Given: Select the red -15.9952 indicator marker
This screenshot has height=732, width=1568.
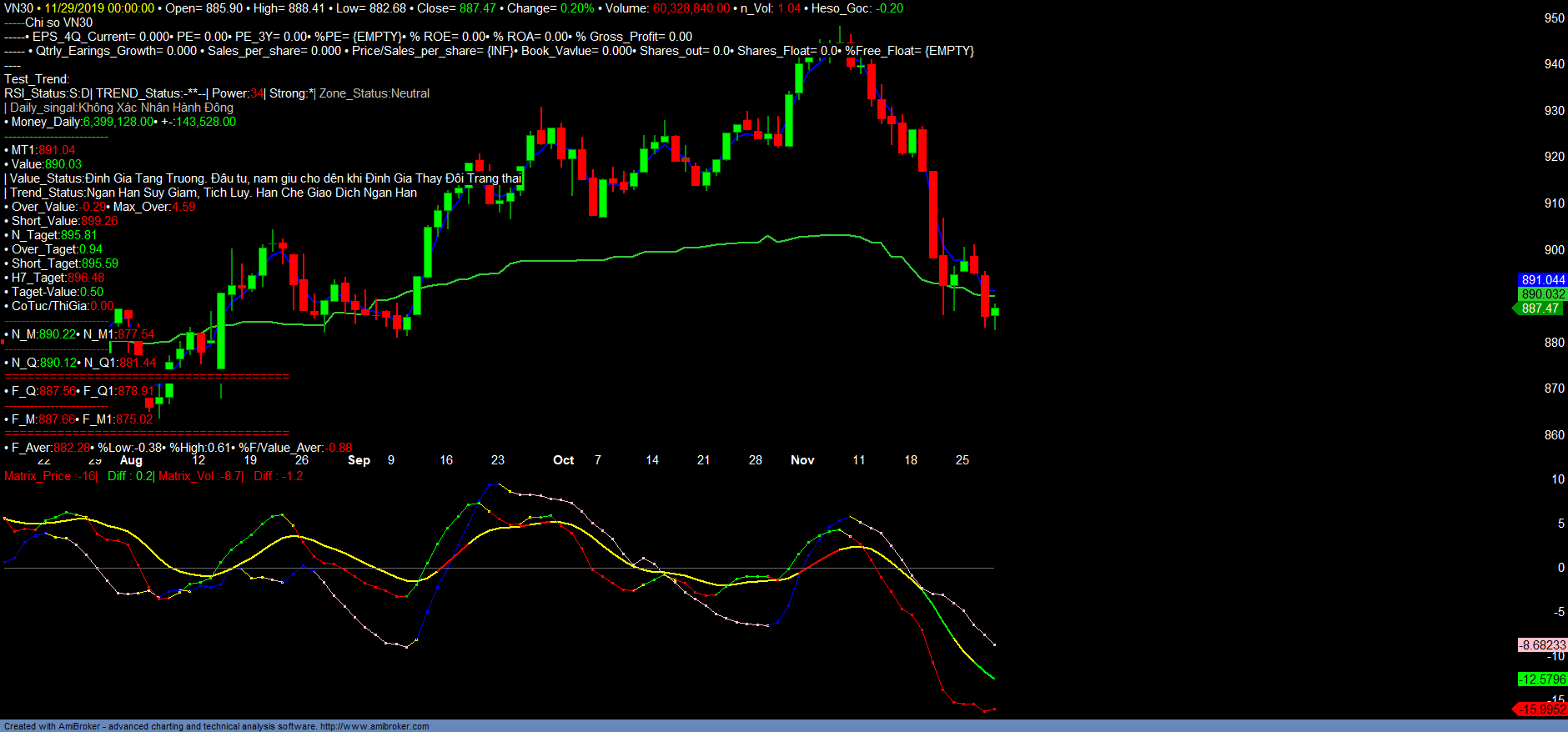Looking at the screenshot, I should (1541, 709).
